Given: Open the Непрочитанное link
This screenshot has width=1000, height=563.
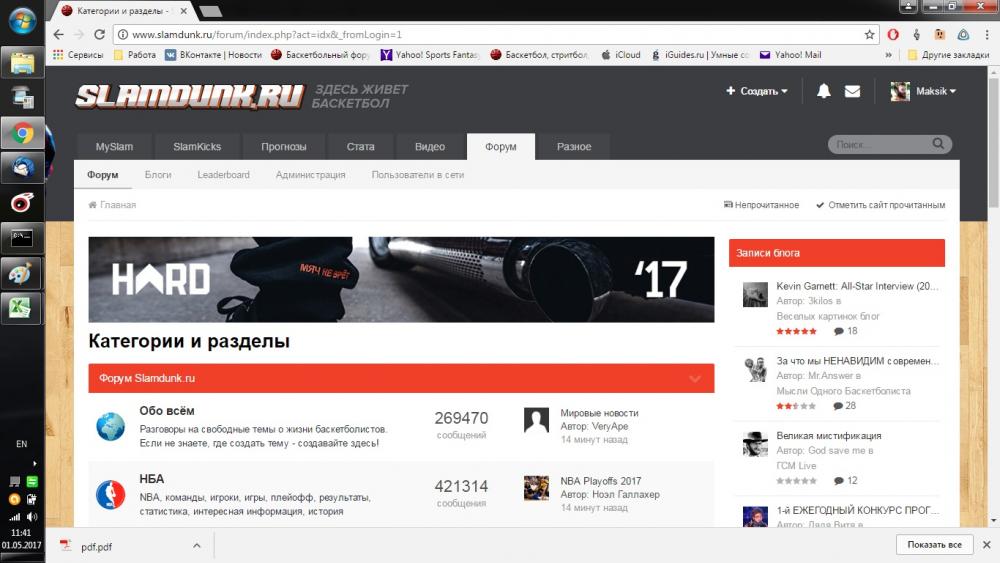Looking at the screenshot, I should (761, 205).
